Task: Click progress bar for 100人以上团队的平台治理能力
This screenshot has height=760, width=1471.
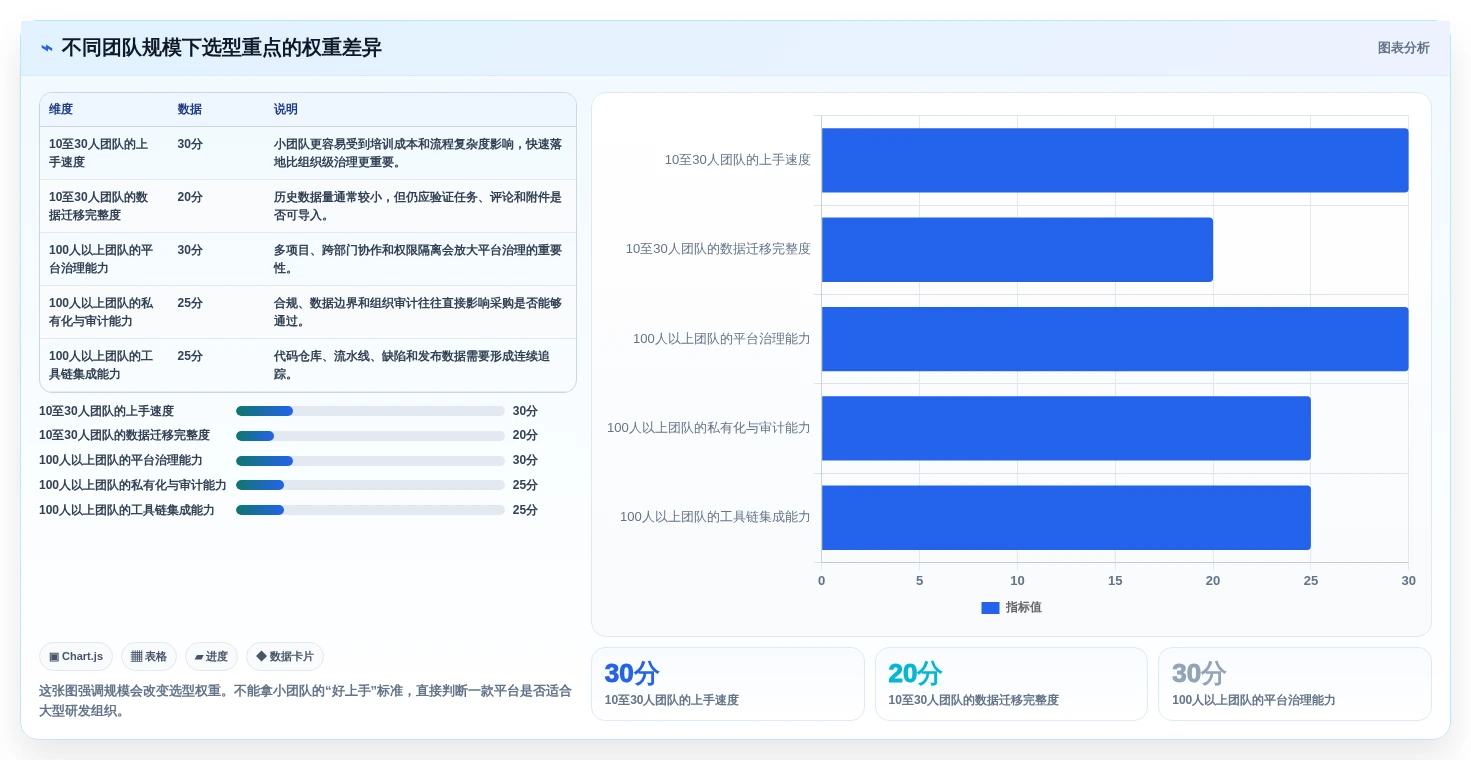Action: (370, 461)
